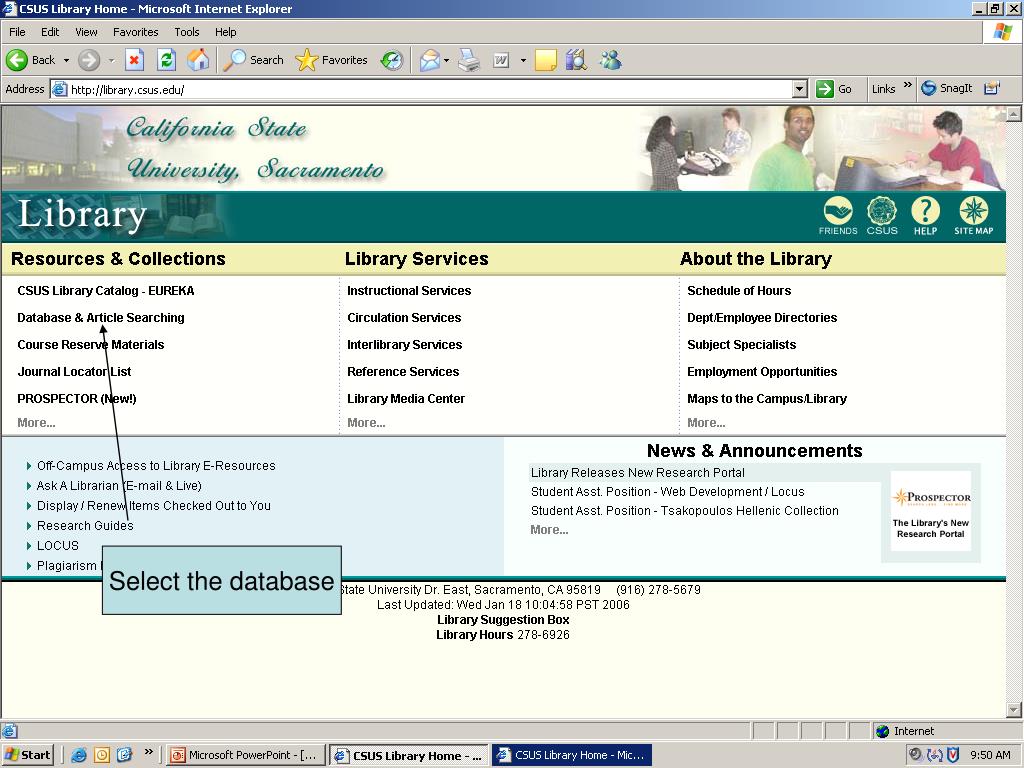1024x768 pixels.
Task: Click More under Library Services
Action: [366, 423]
